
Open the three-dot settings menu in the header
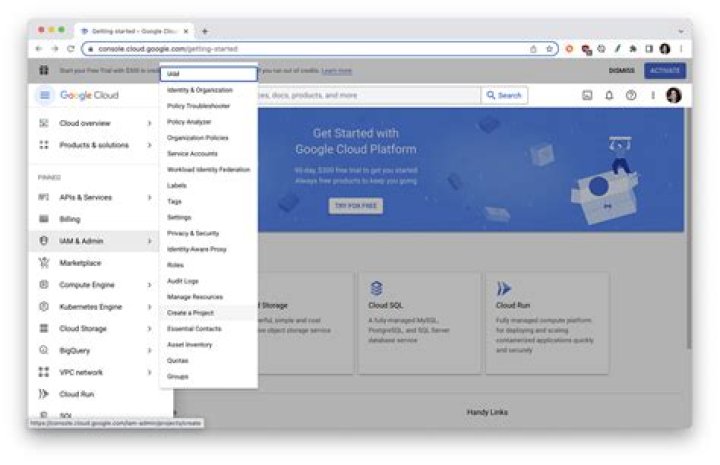click(x=652, y=95)
